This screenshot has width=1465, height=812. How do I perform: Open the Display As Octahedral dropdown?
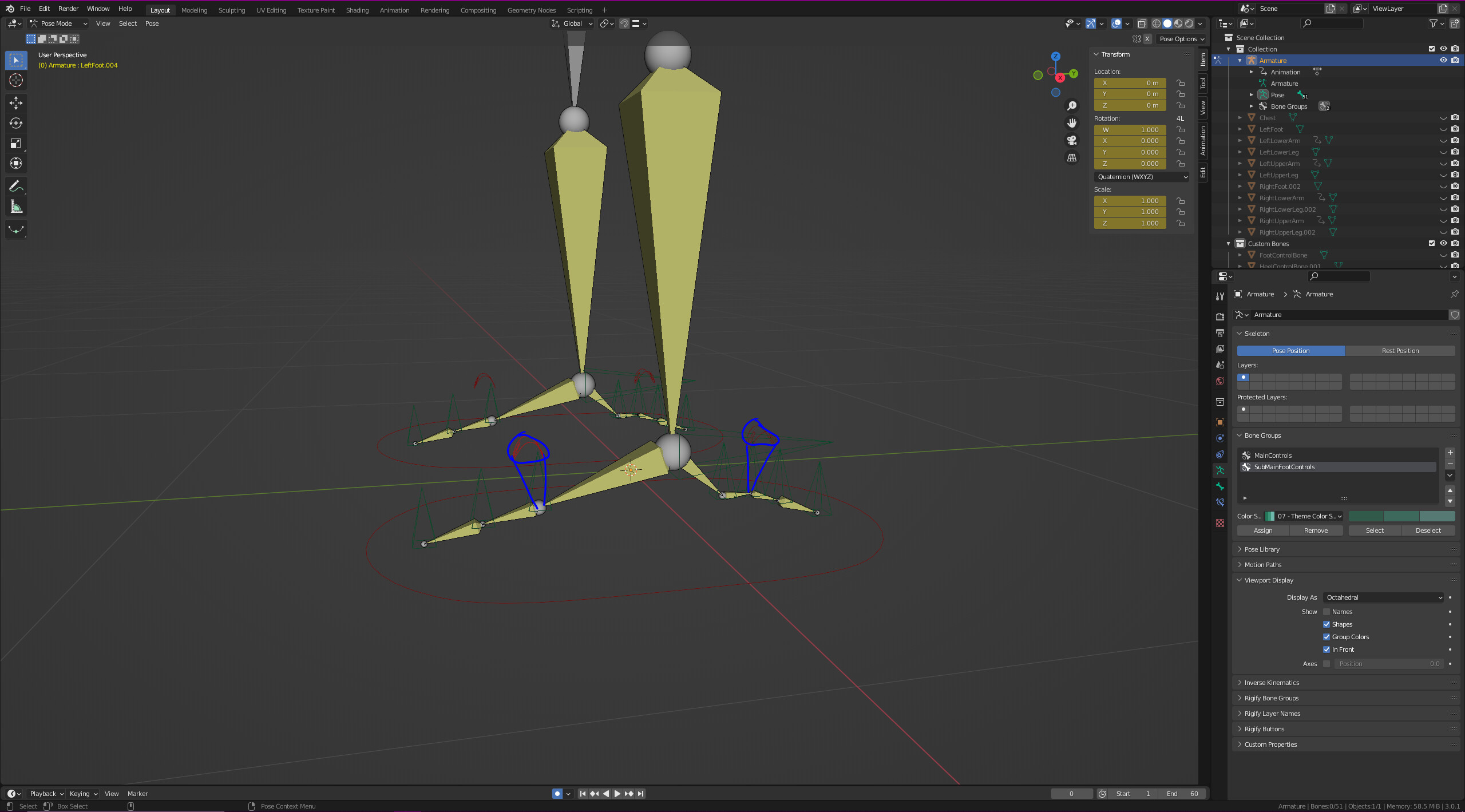coord(1384,597)
